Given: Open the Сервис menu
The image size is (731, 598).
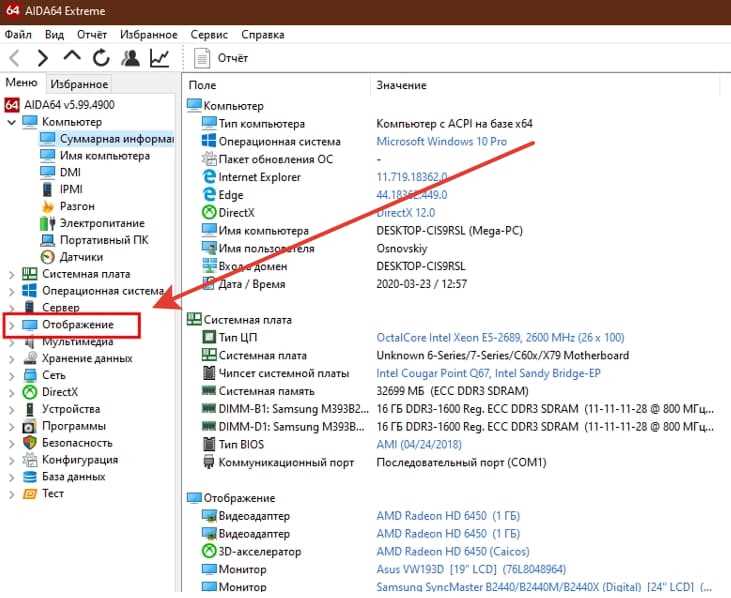Looking at the screenshot, I should pyautogui.click(x=209, y=35).
